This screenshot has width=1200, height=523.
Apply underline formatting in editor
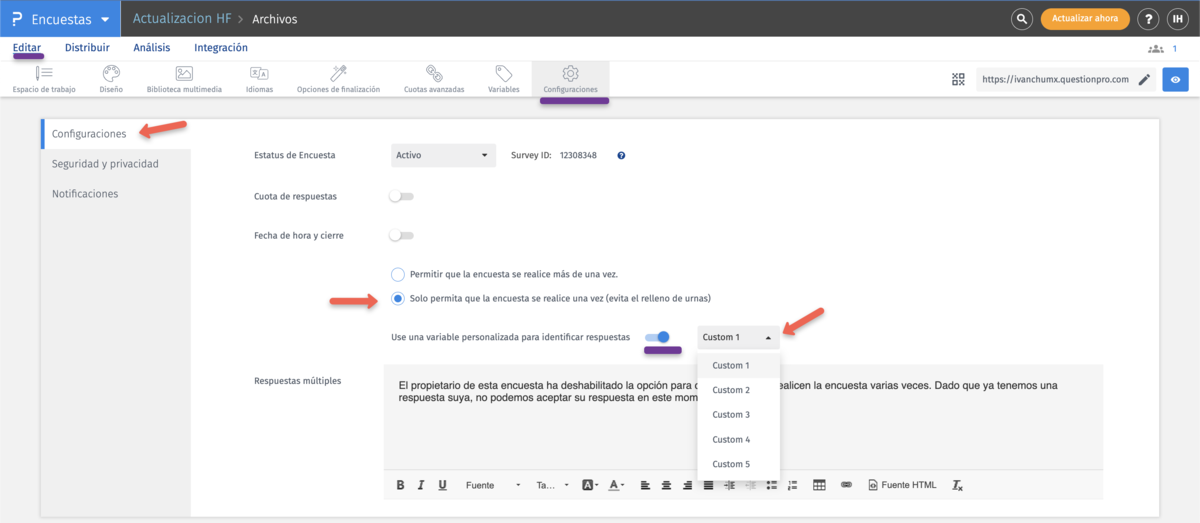pyautogui.click(x=442, y=485)
